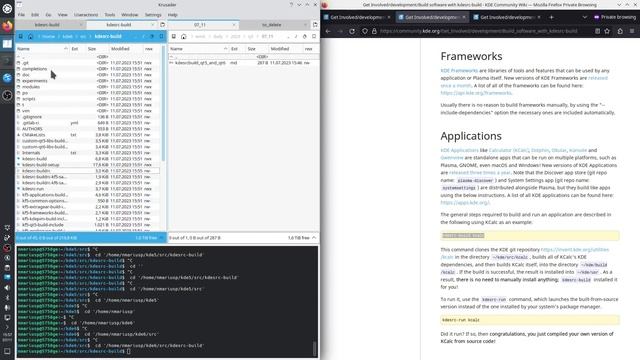This screenshot has height=360, width=640.
Task: Click the terminal scrollbar in Krusader
Action: coord(314,348)
